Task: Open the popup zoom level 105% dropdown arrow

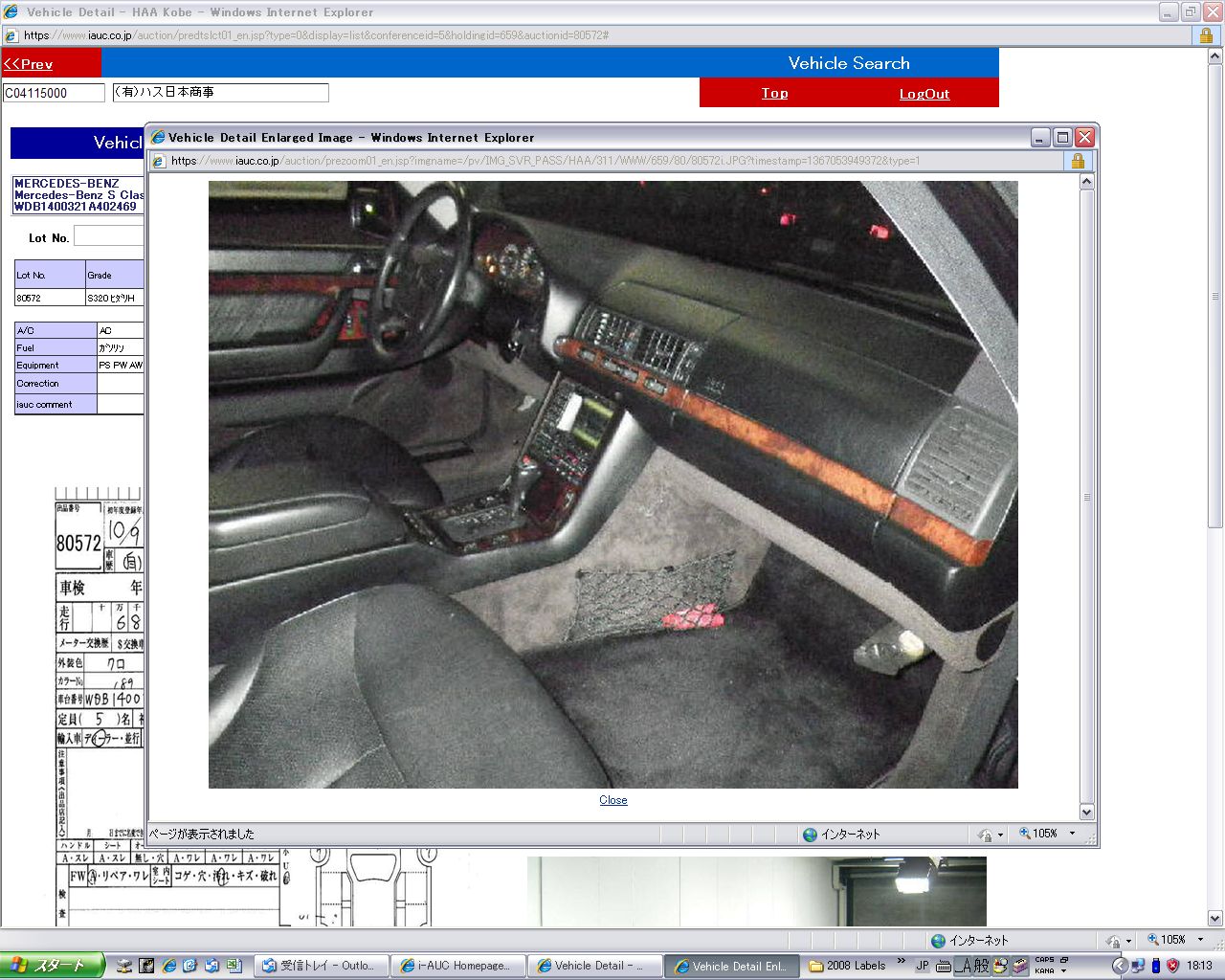Action: [x=1072, y=834]
